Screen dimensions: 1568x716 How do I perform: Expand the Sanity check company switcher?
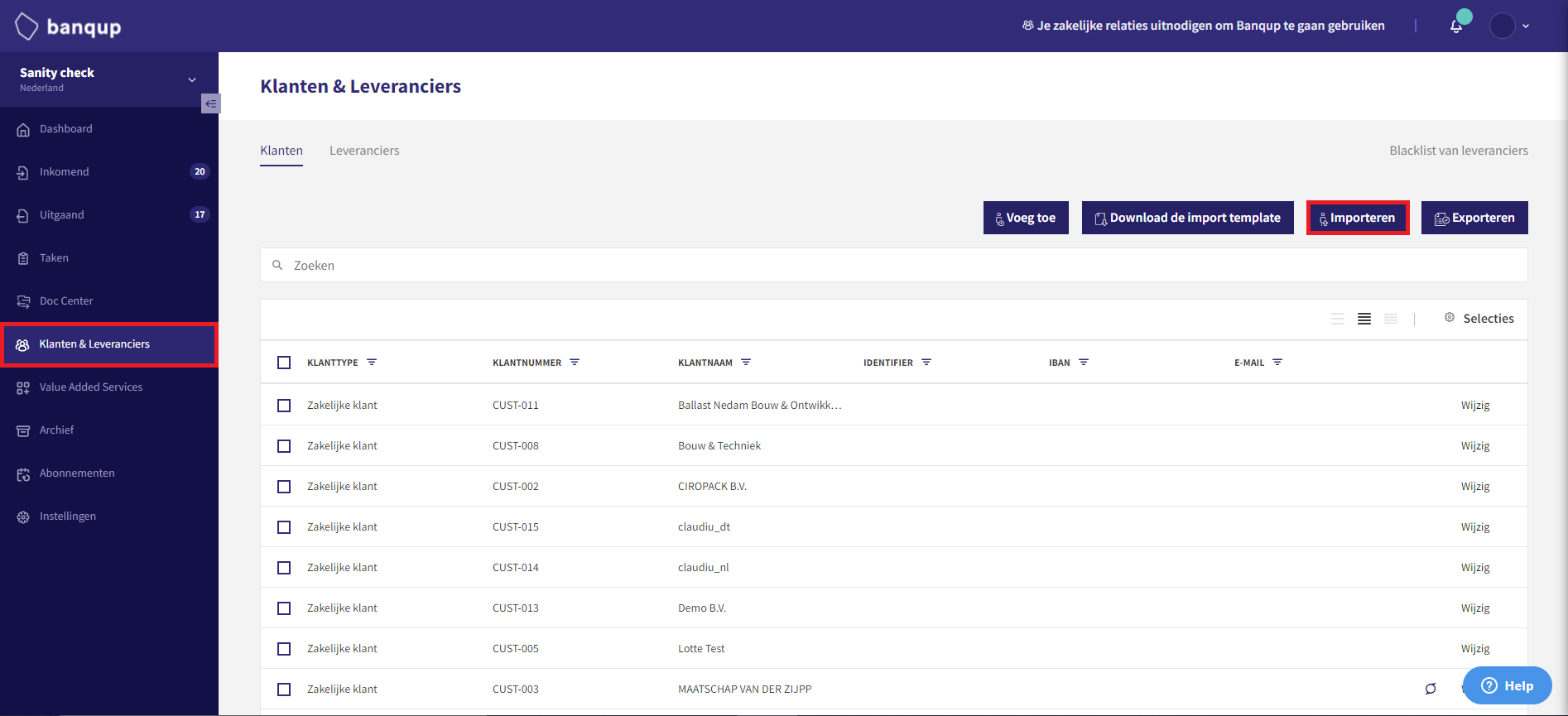pos(192,79)
